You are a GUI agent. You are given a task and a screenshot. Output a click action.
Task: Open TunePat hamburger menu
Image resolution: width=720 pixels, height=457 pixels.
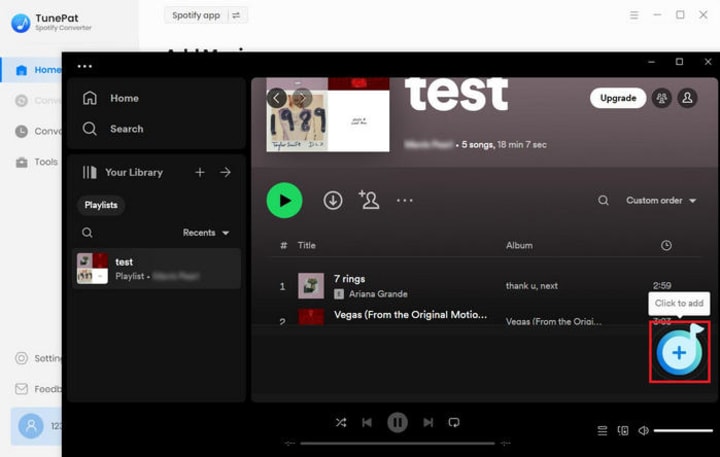click(634, 15)
